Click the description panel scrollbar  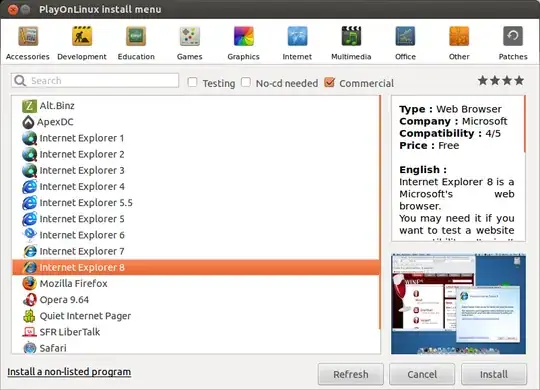[x=525, y=124]
